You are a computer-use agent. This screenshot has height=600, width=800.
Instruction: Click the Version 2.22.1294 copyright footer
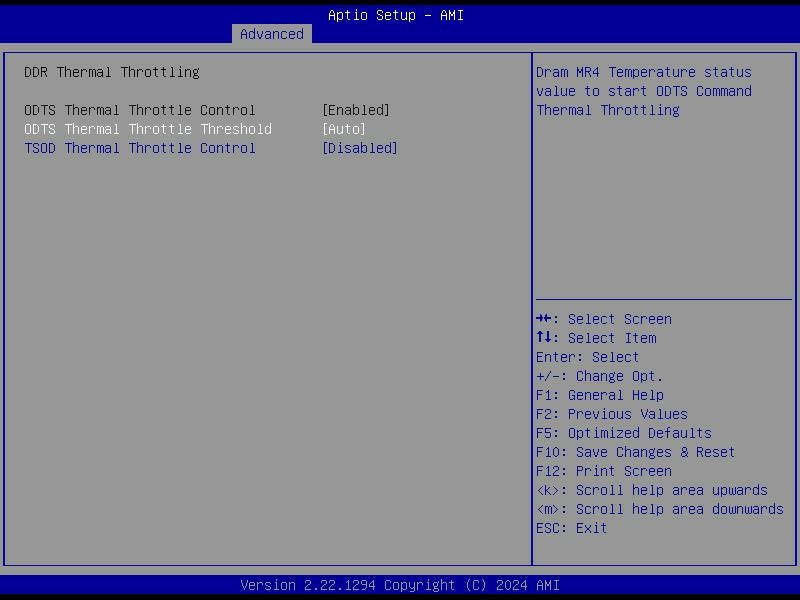400,585
